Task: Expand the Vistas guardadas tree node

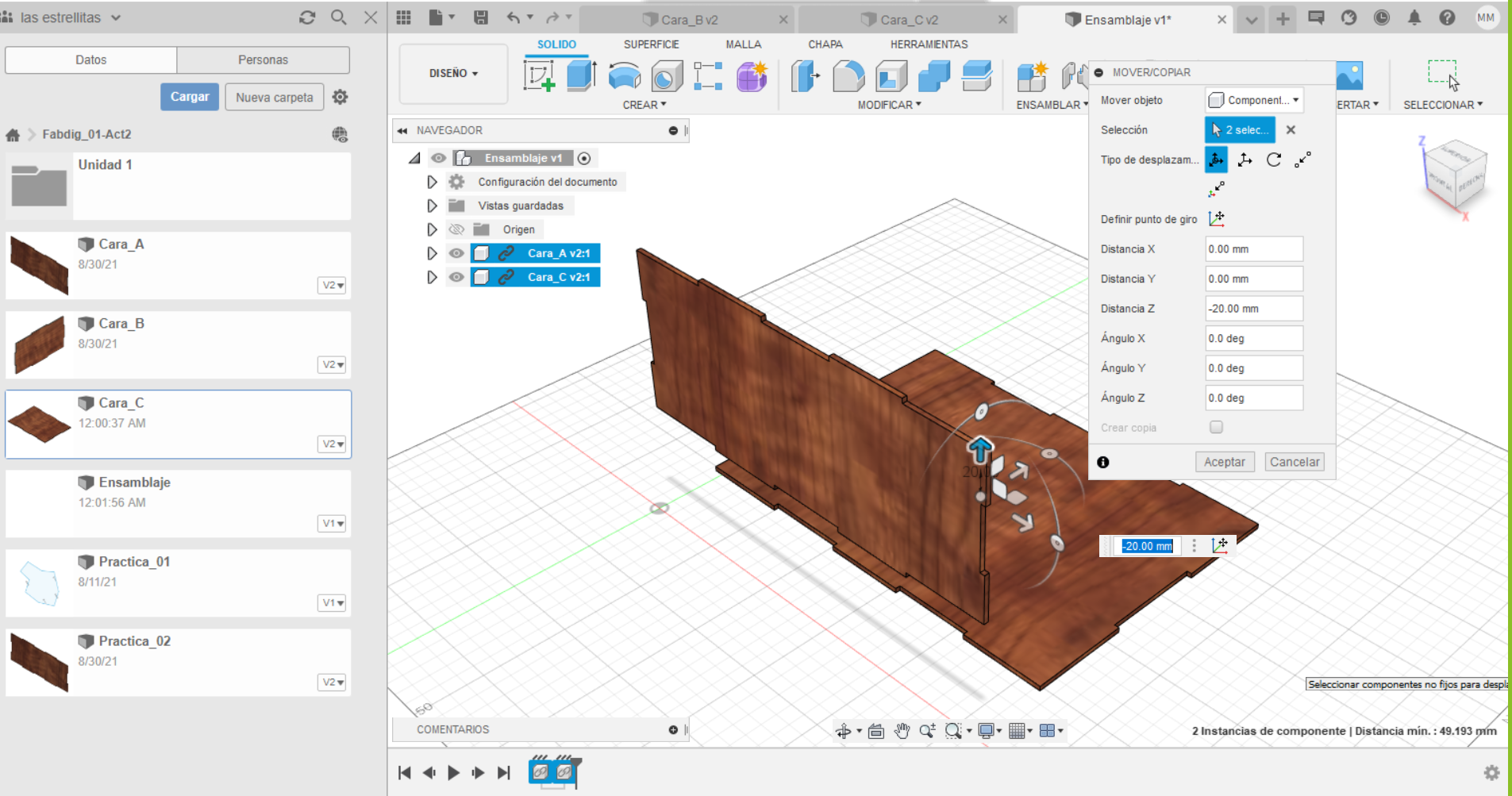Action: point(432,206)
